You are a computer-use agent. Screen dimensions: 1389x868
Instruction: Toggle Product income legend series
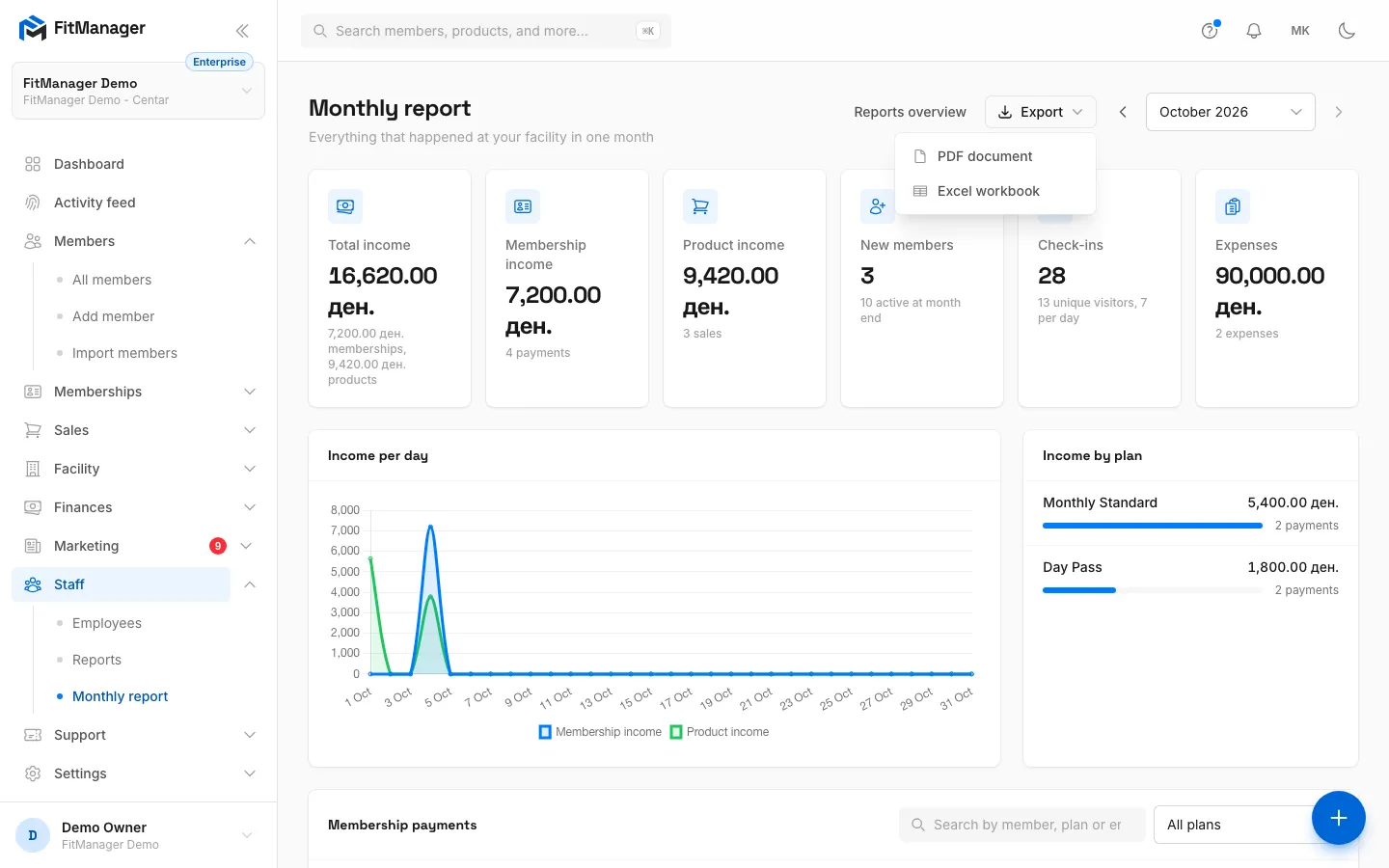[720, 732]
